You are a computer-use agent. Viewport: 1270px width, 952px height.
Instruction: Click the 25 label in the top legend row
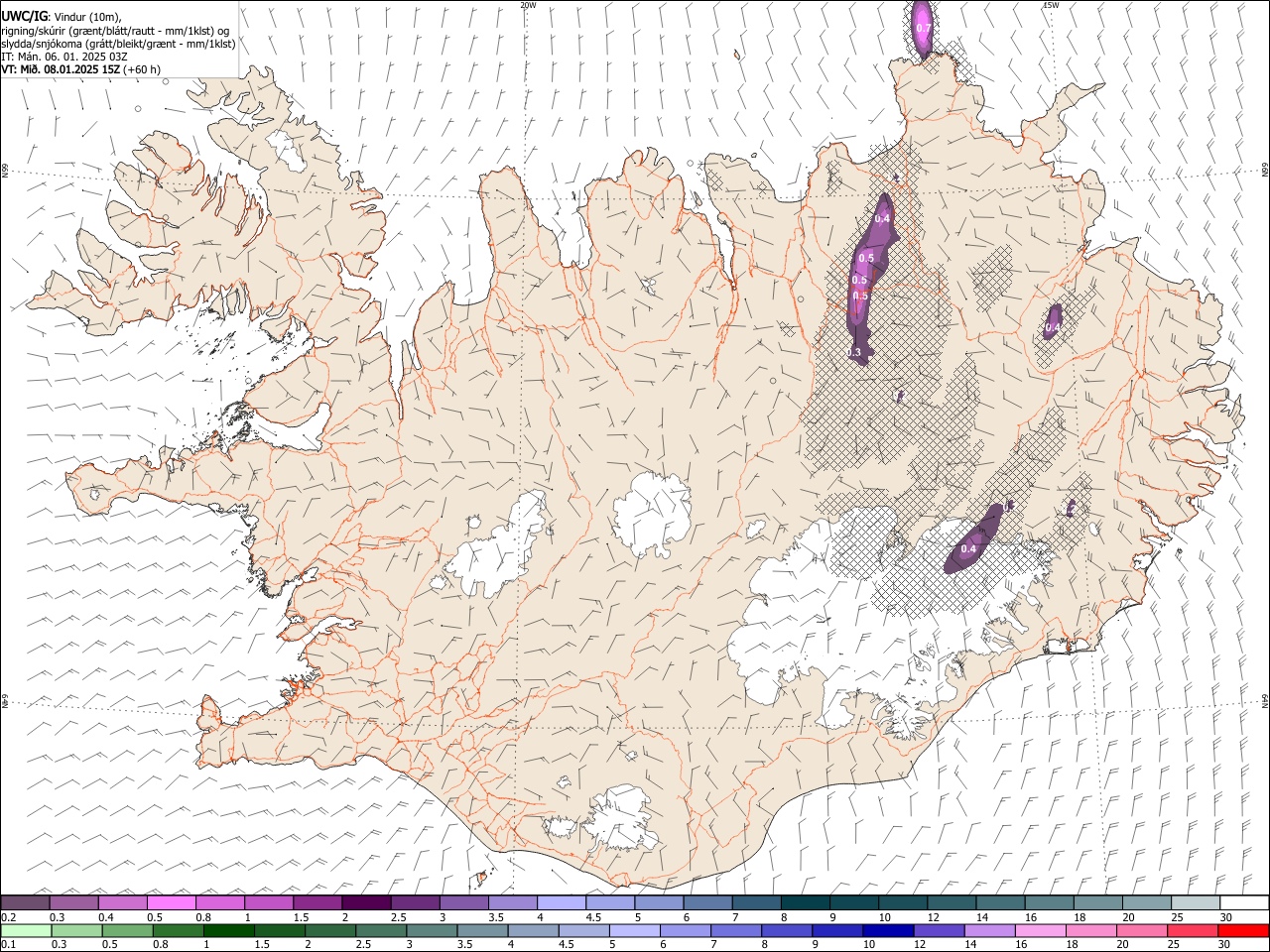coord(1177,916)
